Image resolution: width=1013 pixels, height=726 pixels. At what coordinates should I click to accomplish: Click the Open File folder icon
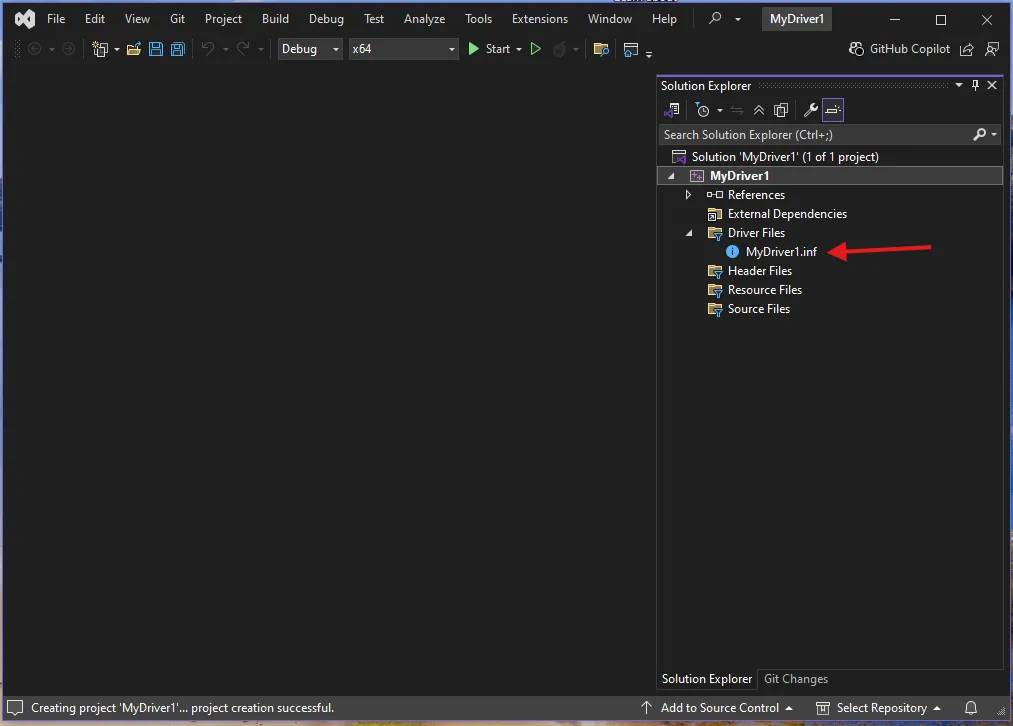[x=134, y=49]
